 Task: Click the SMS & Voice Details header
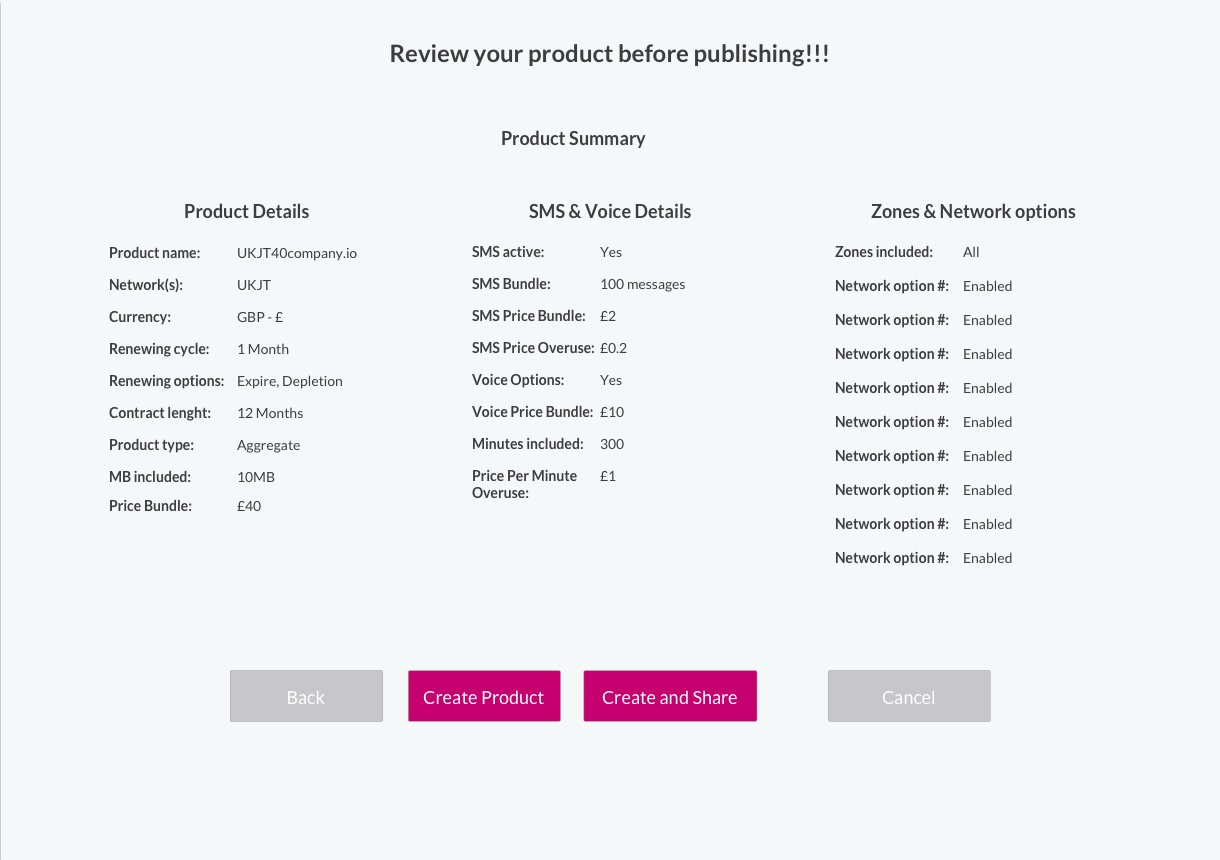point(610,212)
